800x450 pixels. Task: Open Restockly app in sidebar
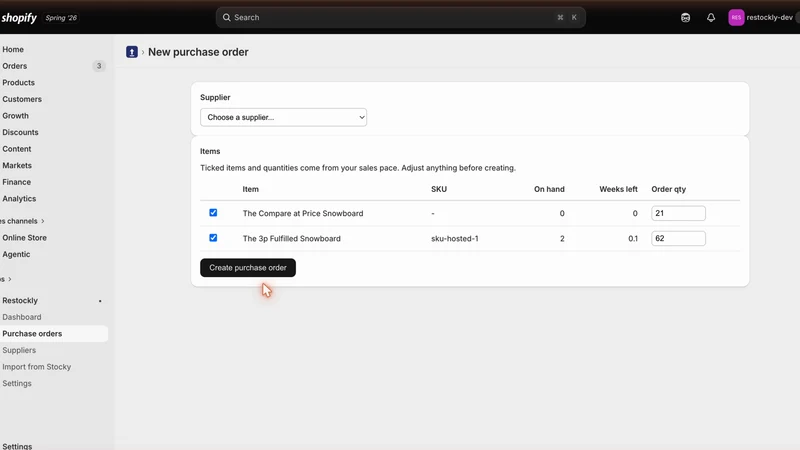(20, 301)
